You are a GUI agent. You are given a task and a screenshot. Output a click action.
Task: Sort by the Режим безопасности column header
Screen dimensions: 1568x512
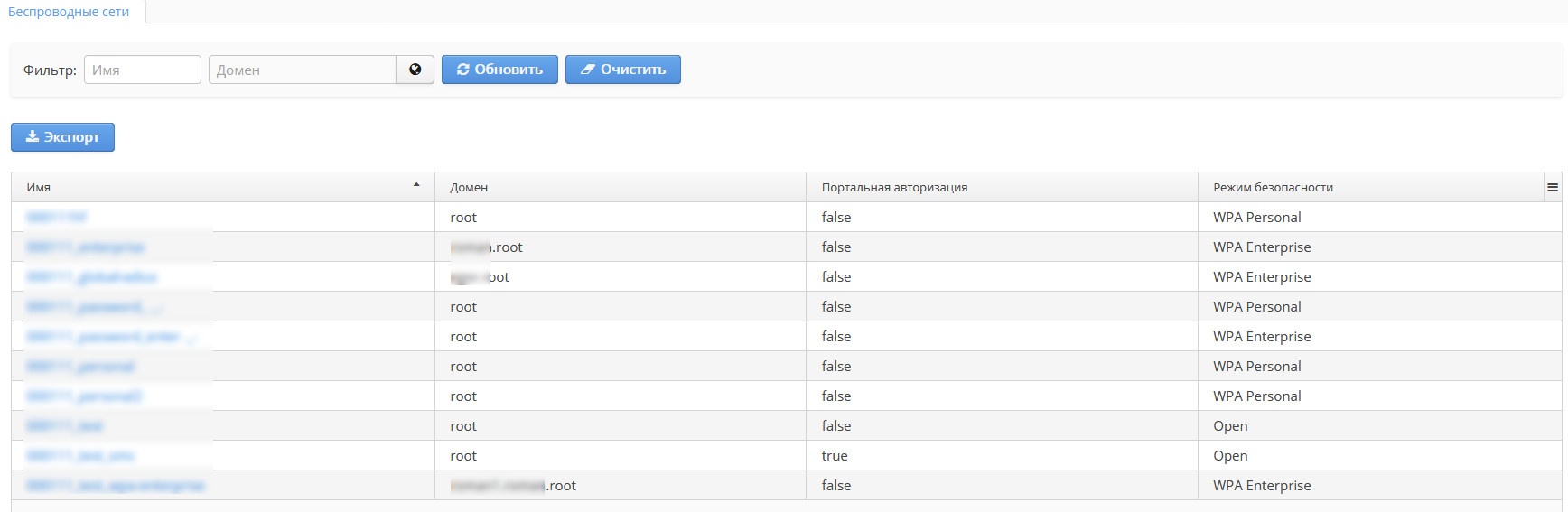pyautogui.click(x=1273, y=188)
